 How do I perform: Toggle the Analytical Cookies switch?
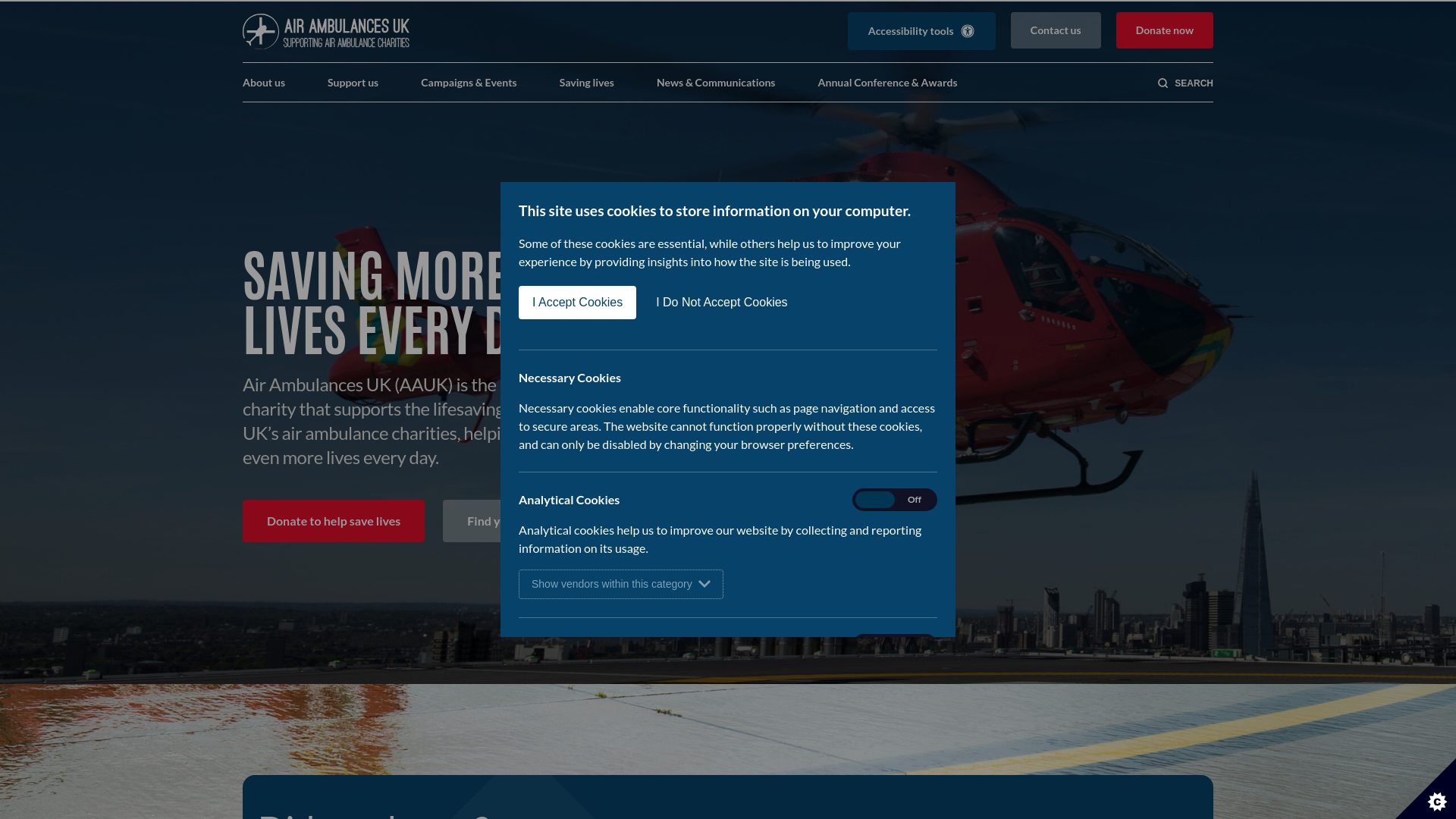point(895,500)
